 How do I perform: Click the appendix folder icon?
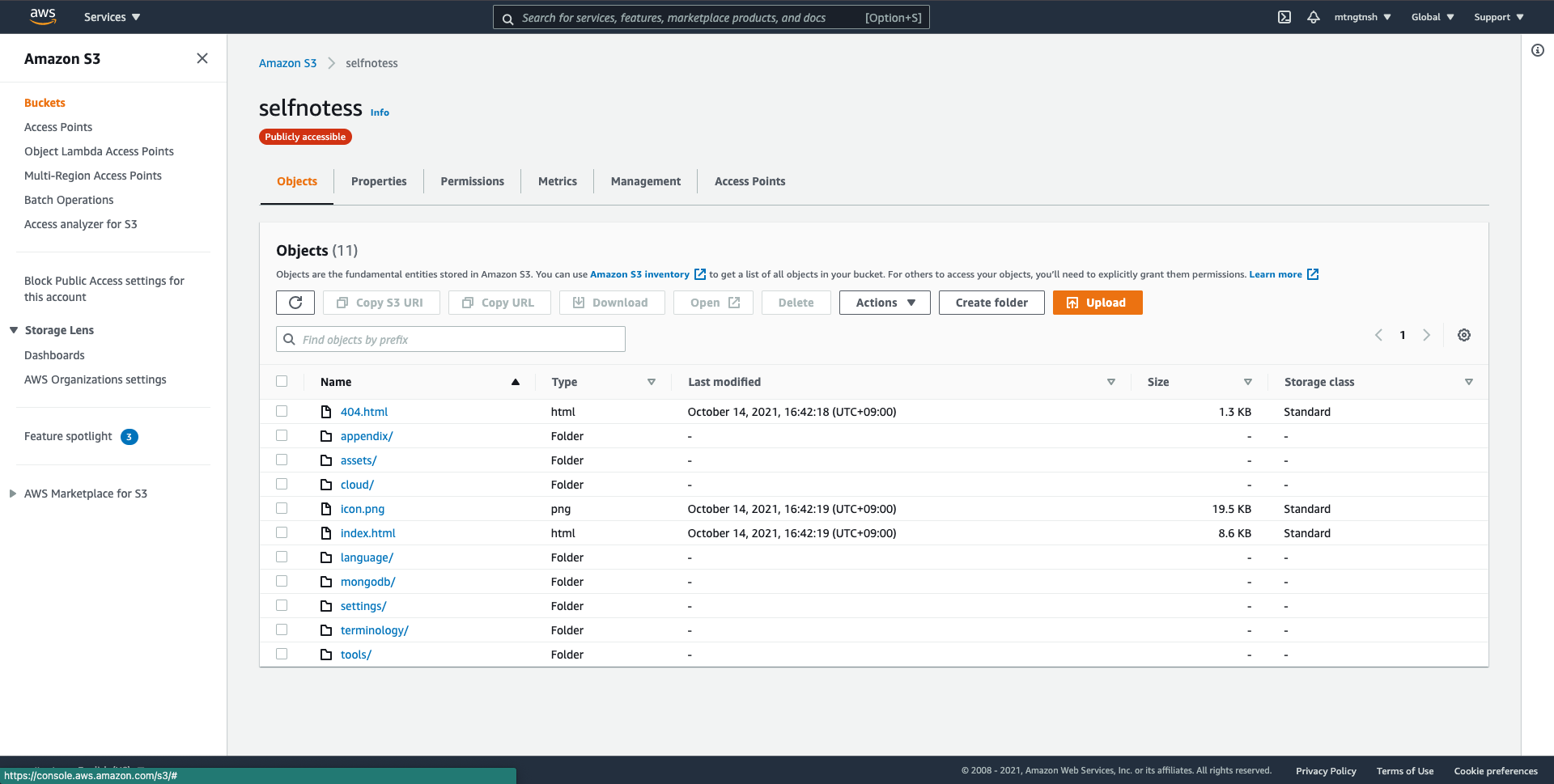point(326,436)
